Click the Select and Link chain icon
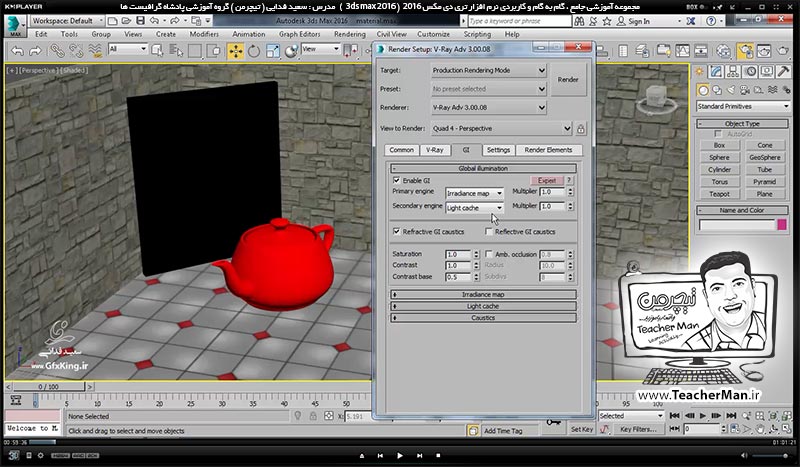The image size is (800, 467). point(57,51)
